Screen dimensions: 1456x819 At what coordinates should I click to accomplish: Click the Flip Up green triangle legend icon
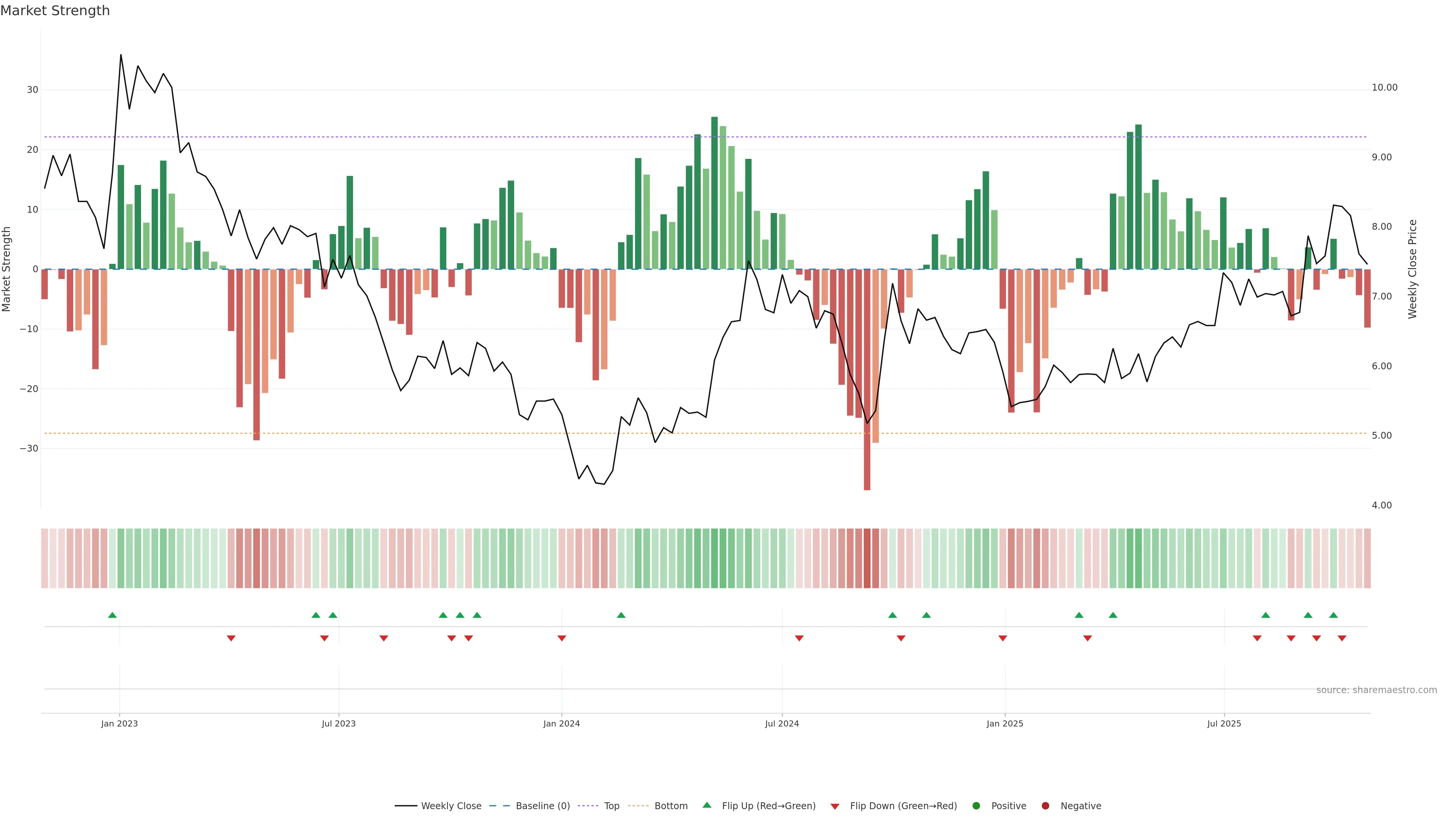(x=706, y=805)
